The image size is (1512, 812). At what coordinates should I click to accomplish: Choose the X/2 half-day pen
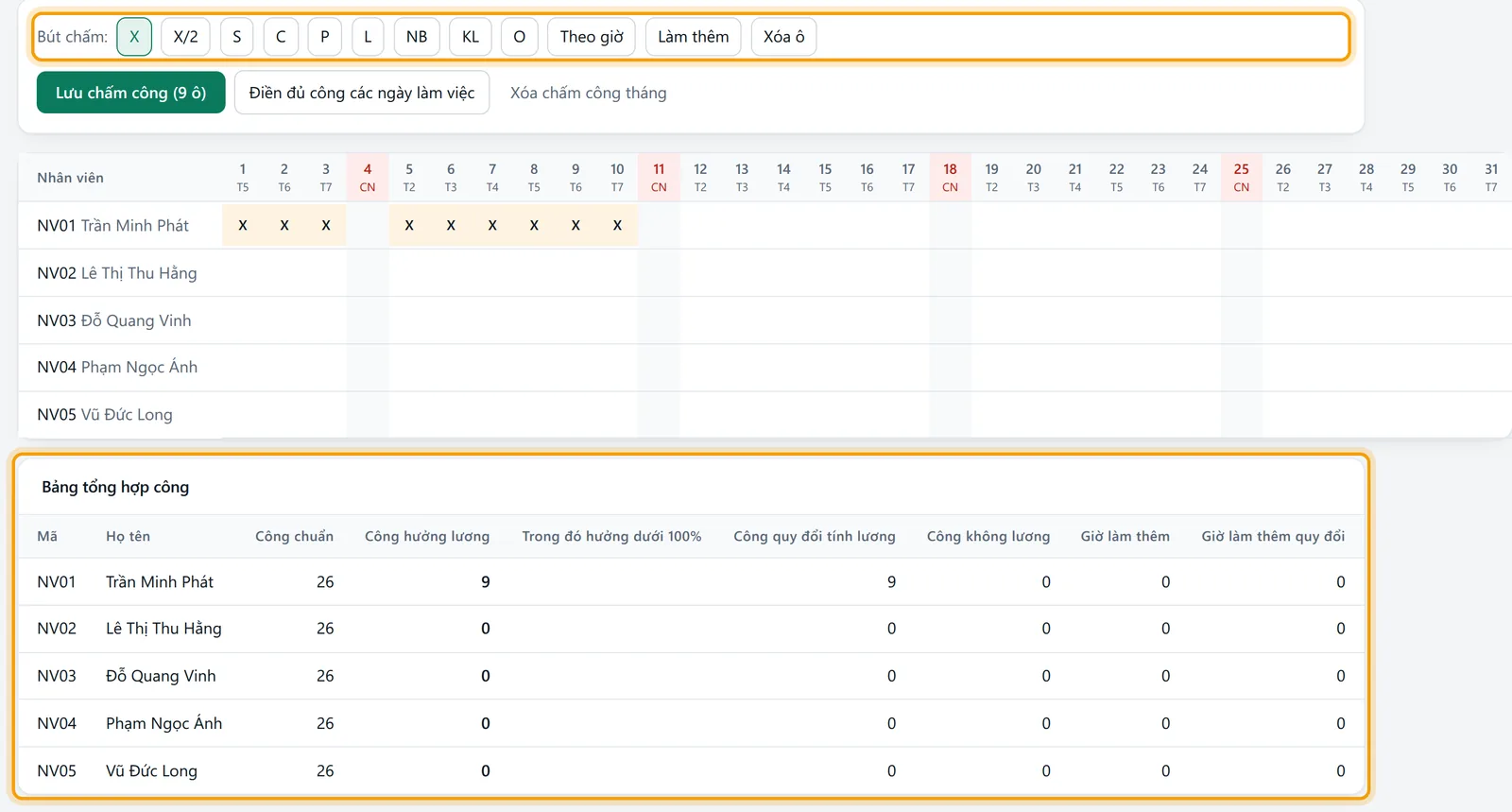click(186, 37)
